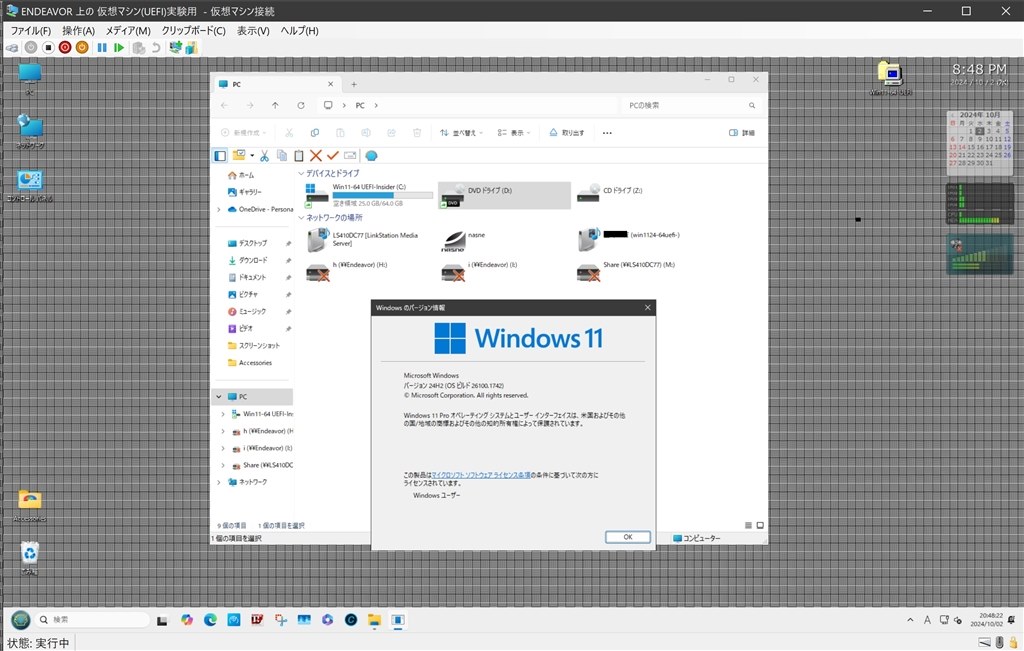Screen dimensions: 1024x651
Task: Click the Start button on guest taskbar
Action: [x=21, y=620]
